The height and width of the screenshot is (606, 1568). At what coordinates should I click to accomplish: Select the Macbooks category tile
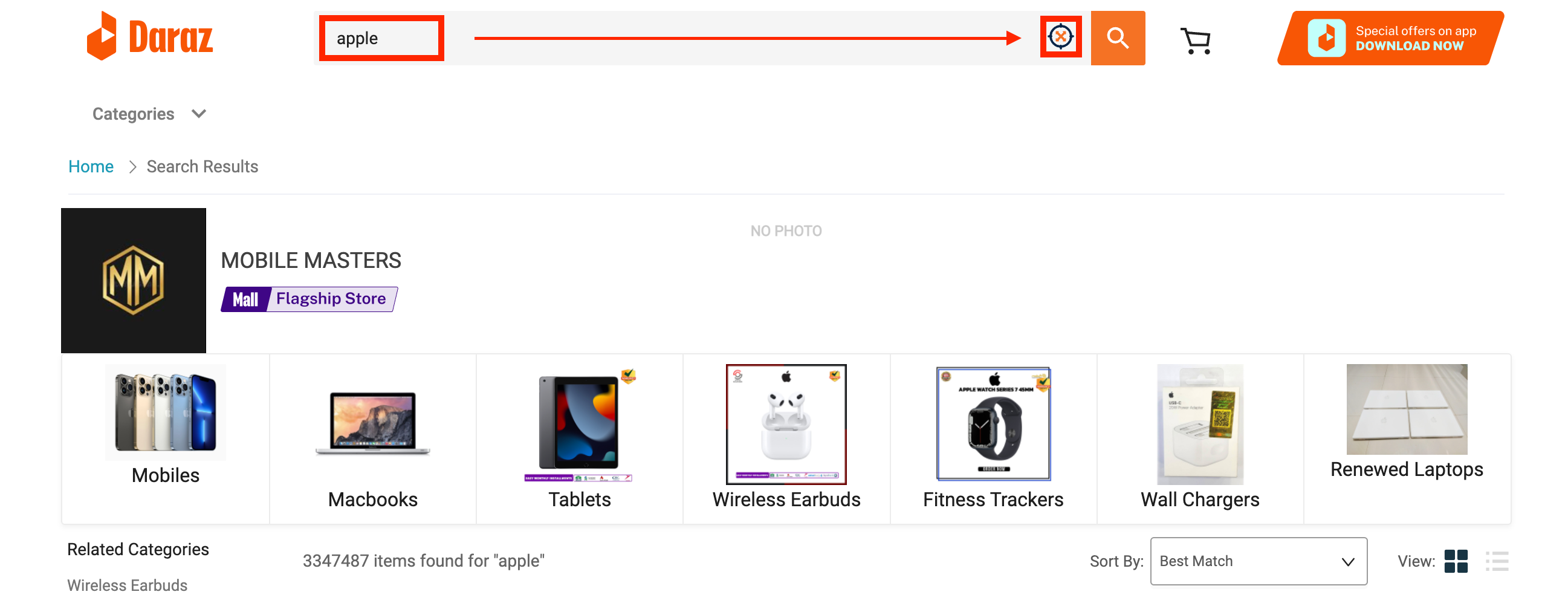coord(372,438)
